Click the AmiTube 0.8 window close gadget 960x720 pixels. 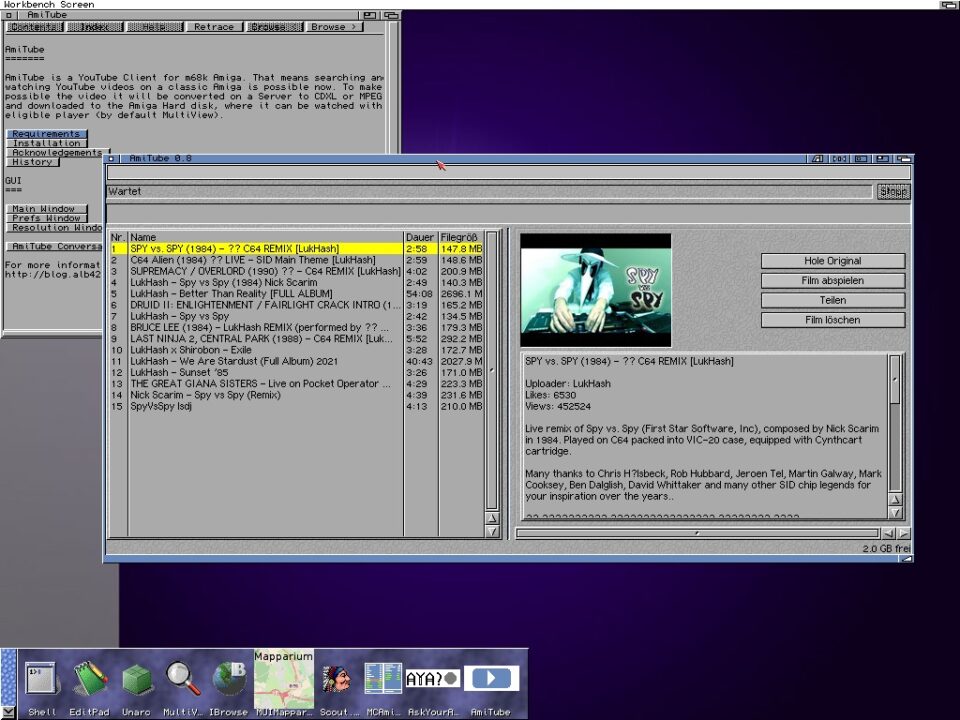pos(111,159)
